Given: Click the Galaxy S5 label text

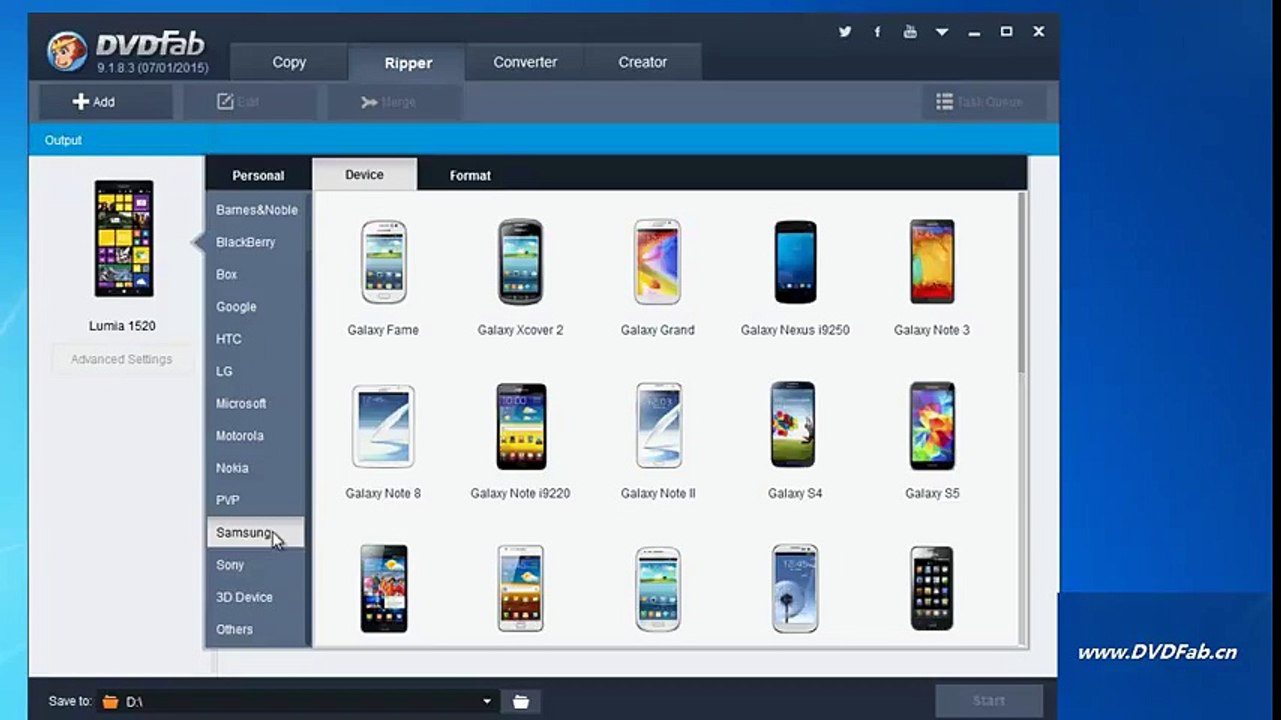Looking at the screenshot, I should click(932, 493).
